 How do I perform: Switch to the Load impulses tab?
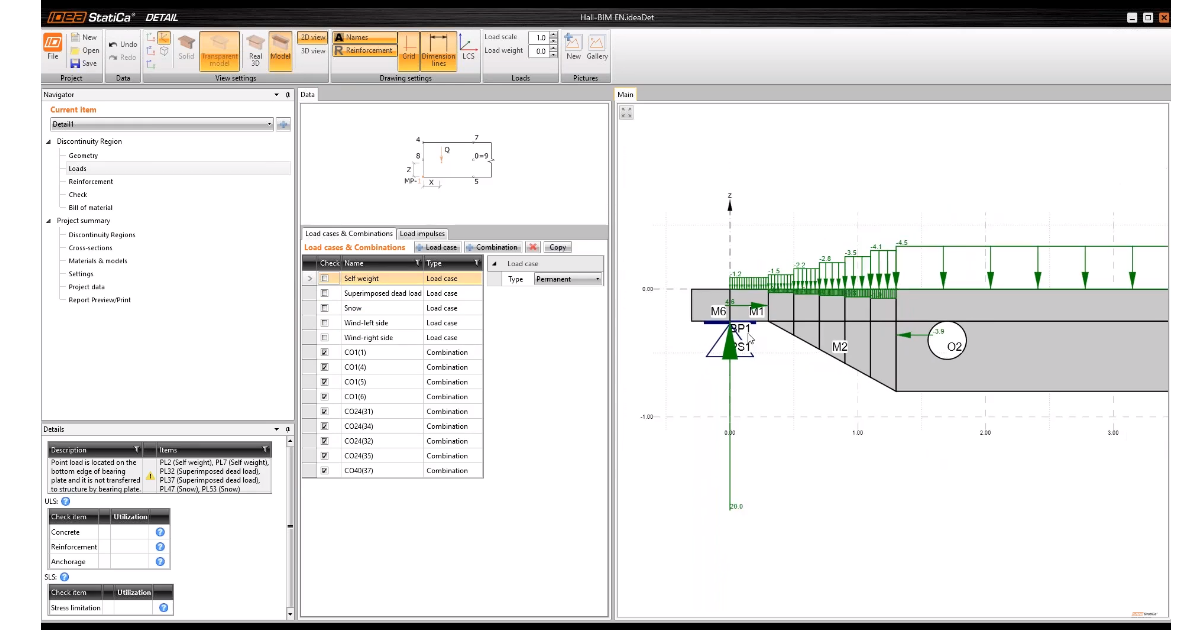click(422, 234)
